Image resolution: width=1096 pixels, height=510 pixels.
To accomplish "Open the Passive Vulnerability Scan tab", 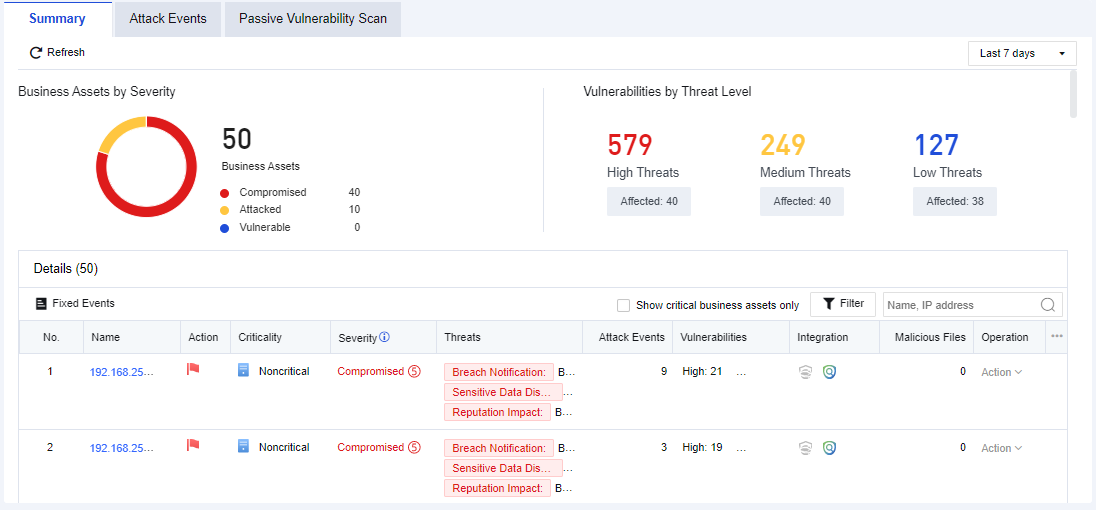I will tap(313, 19).
